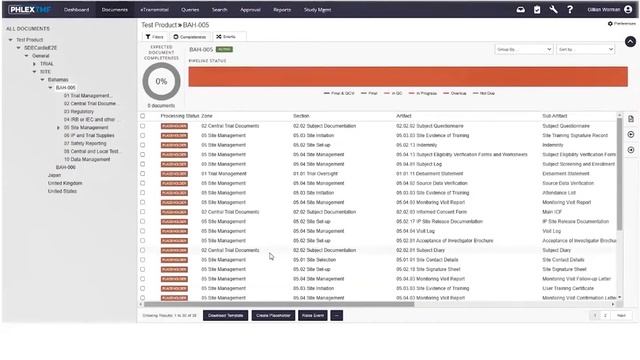The image size is (640, 360).
Task: Click the Test Product breadcrumb link
Action: (159, 25)
